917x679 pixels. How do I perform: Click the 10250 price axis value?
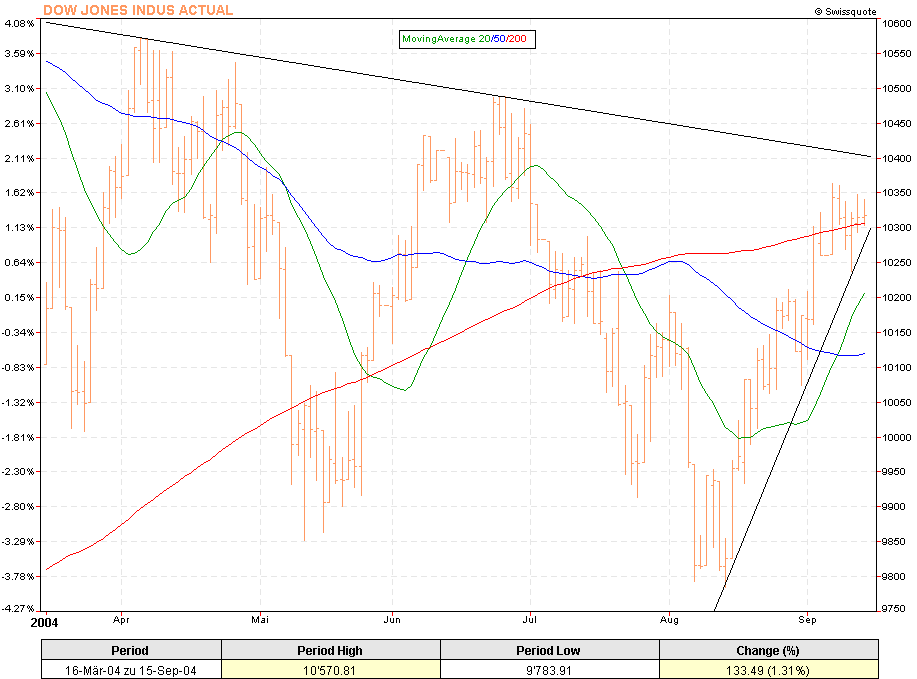897,263
